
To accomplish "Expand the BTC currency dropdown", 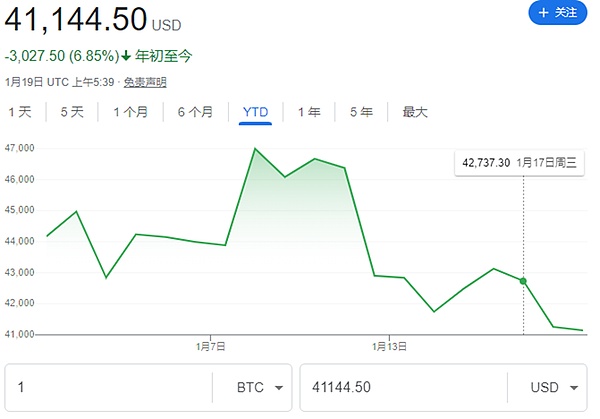I will coord(256,387).
